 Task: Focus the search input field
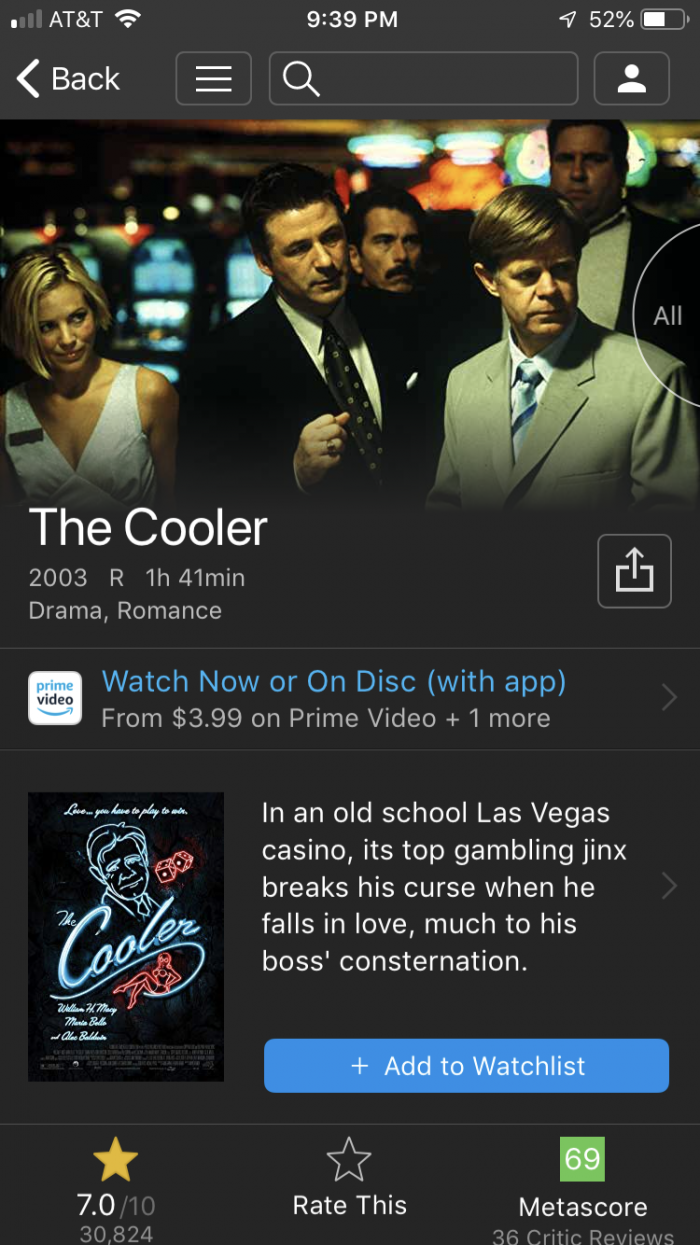tap(424, 78)
